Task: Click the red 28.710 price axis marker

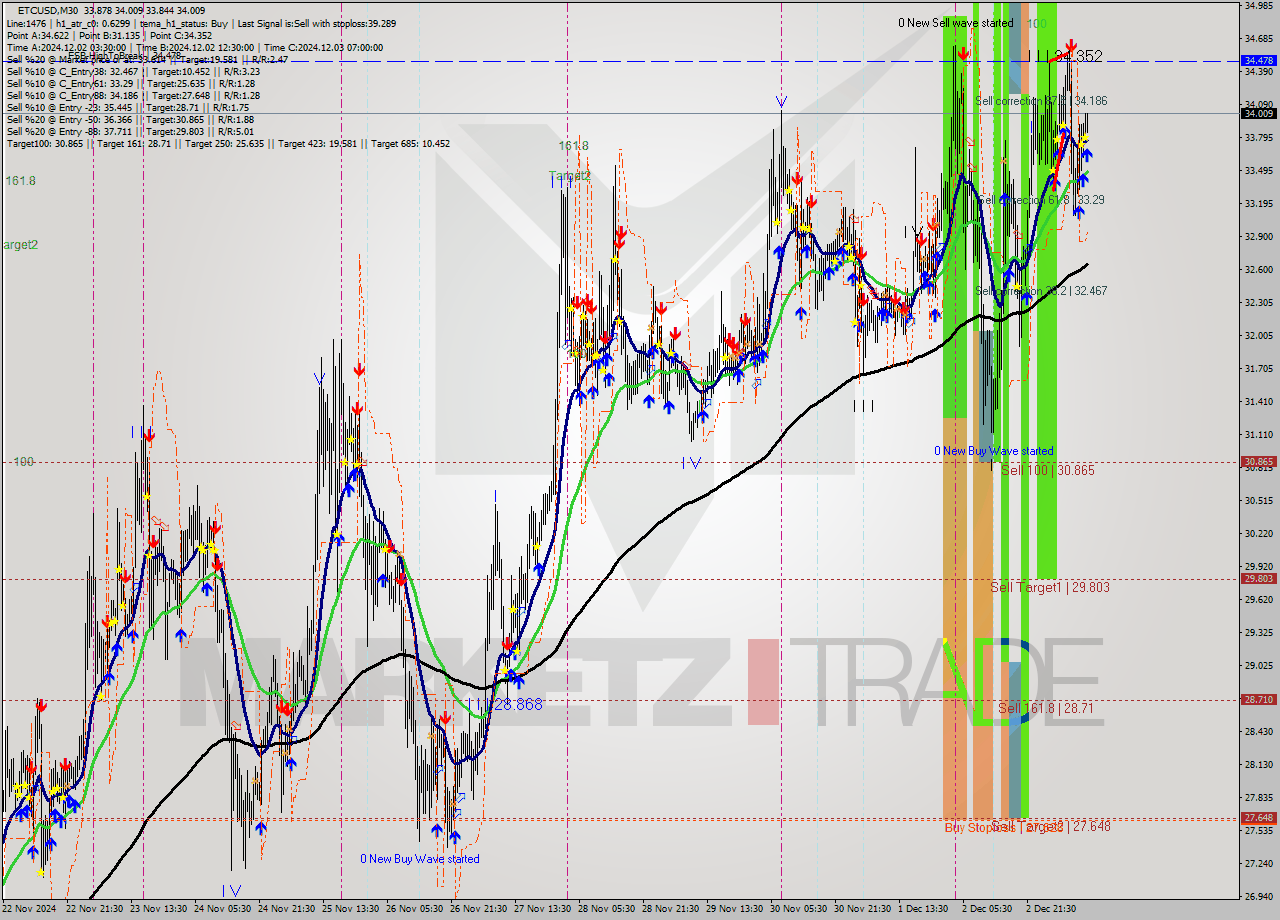Action: coord(1258,700)
